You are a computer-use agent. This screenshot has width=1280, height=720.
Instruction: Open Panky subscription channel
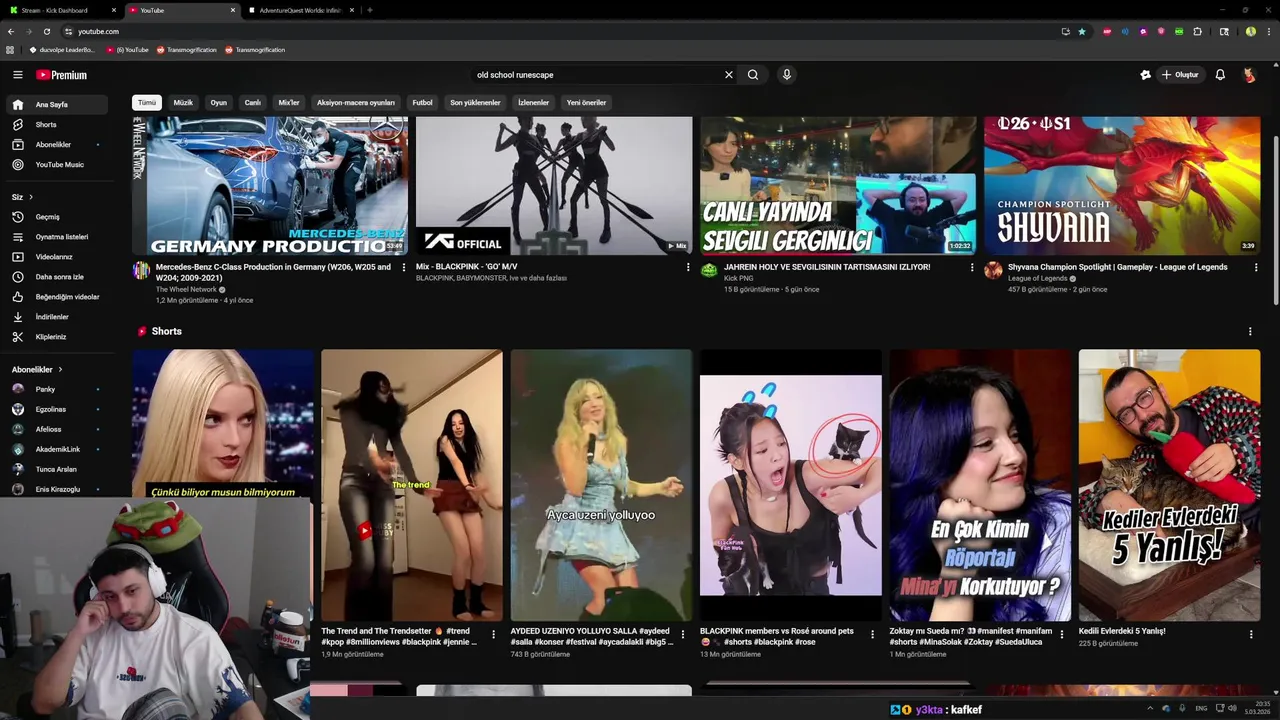56,389
